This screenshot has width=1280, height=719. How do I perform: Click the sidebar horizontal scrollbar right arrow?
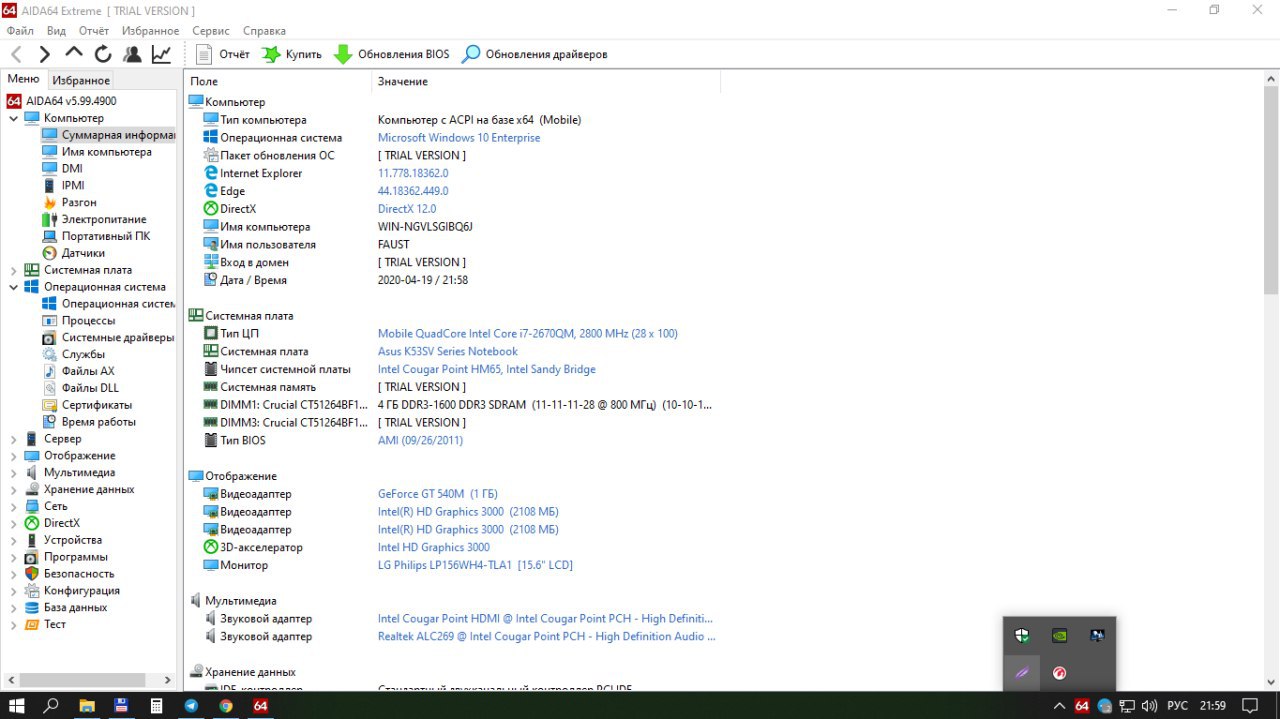[x=168, y=680]
